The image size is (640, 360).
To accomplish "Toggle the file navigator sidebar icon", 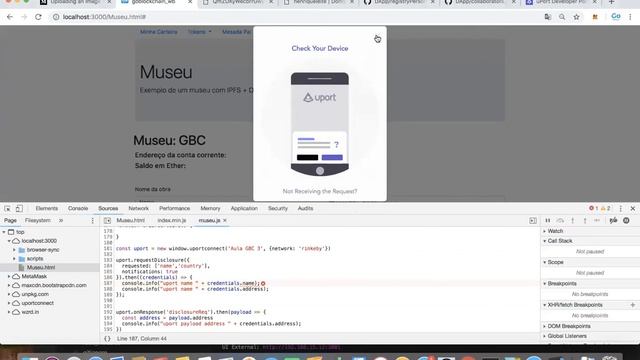I will [107, 221].
